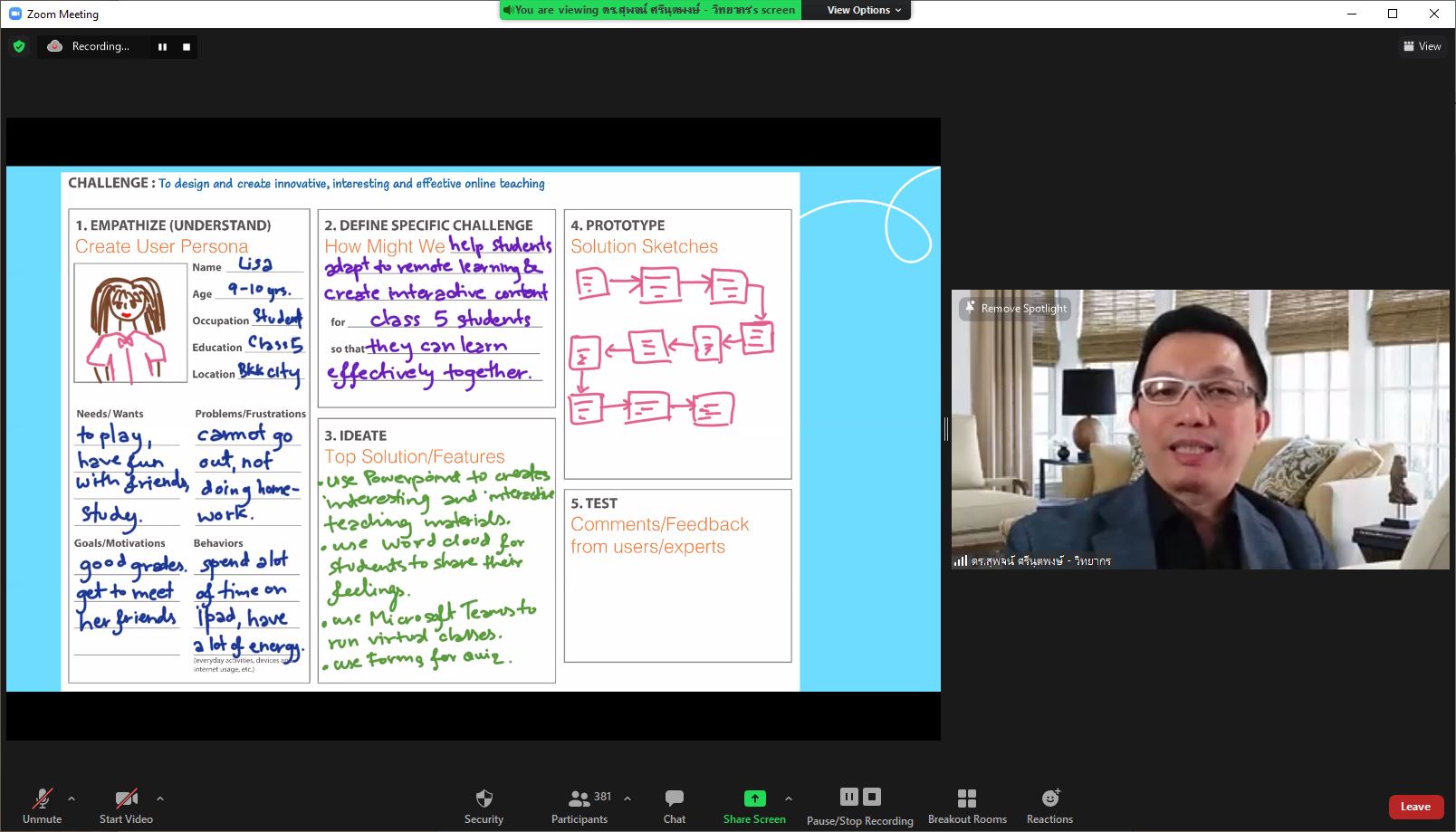Expand arrow next to Participants
This screenshot has height=832, width=1456.
(627, 799)
